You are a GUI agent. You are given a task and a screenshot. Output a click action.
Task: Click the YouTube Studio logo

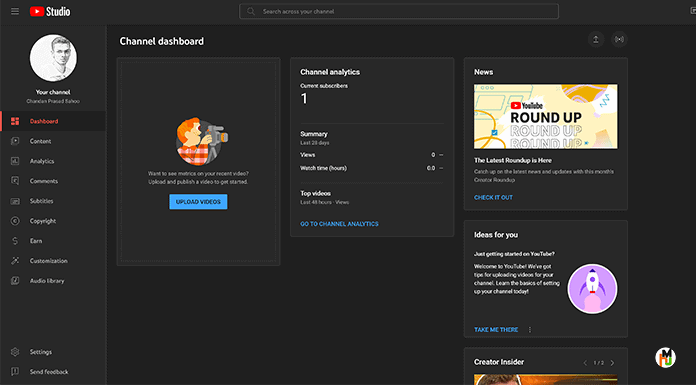click(50, 12)
